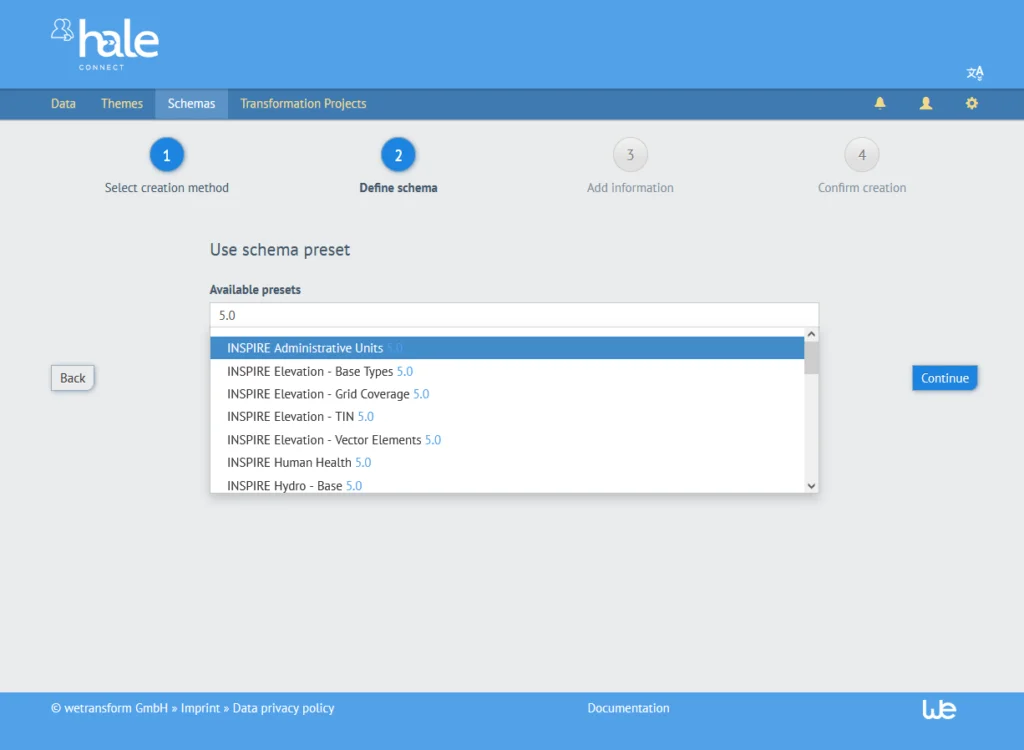Open the settings gear icon
Viewport: 1024px width, 750px height.
[971, 103]
